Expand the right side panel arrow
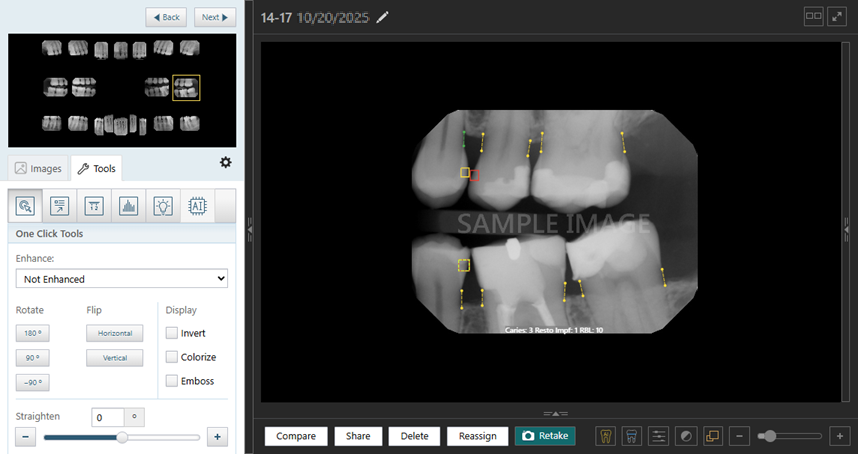The image size is (858, 455). click(x=845, y=229)
